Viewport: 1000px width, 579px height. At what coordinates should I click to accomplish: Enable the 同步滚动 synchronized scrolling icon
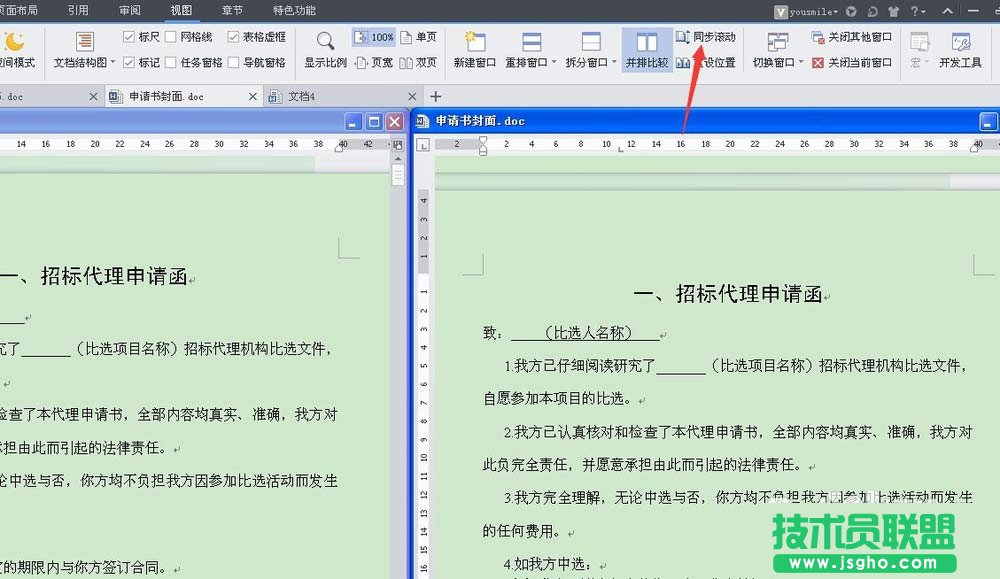click(x=707, y=37)
